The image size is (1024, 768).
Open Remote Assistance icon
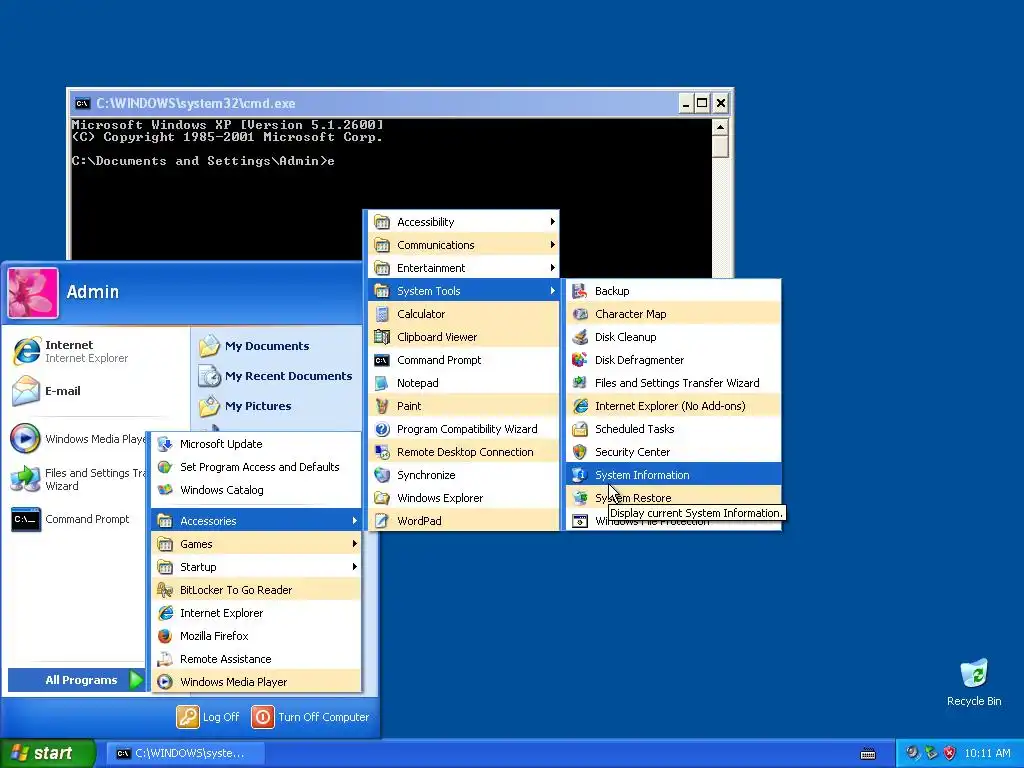pos(165,659)
